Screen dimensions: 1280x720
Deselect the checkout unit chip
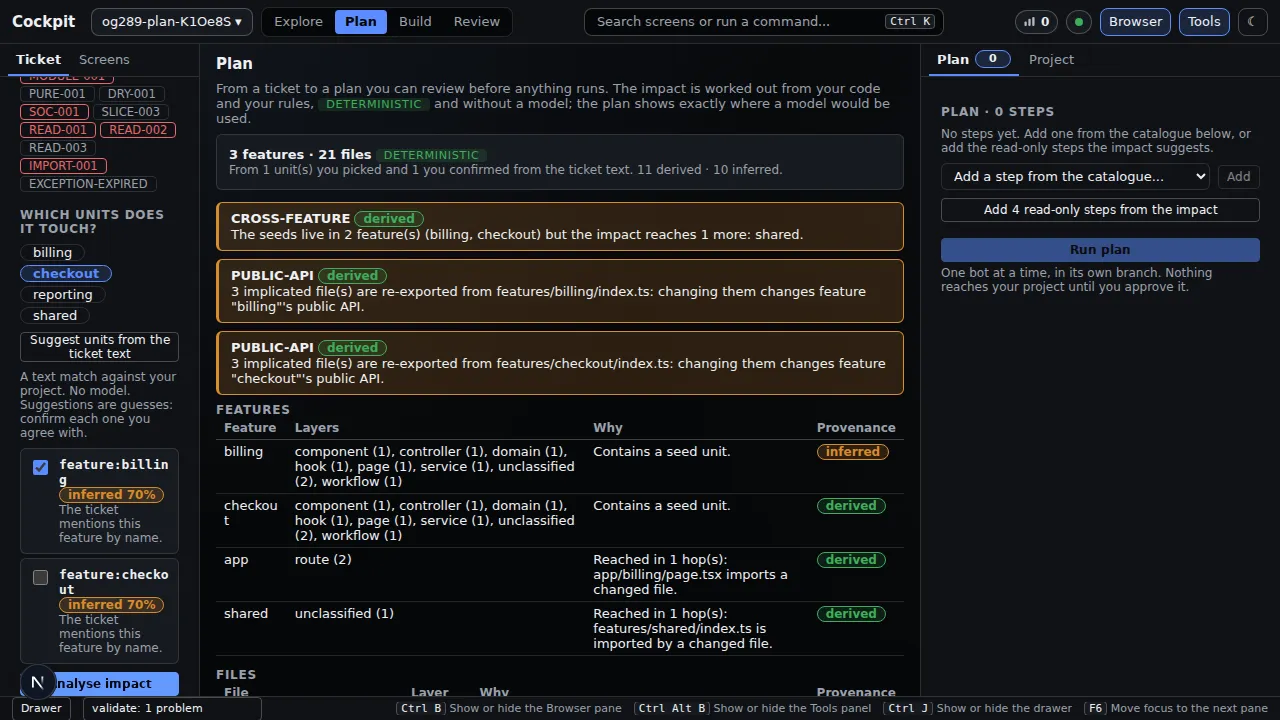[x=66, y=273]
